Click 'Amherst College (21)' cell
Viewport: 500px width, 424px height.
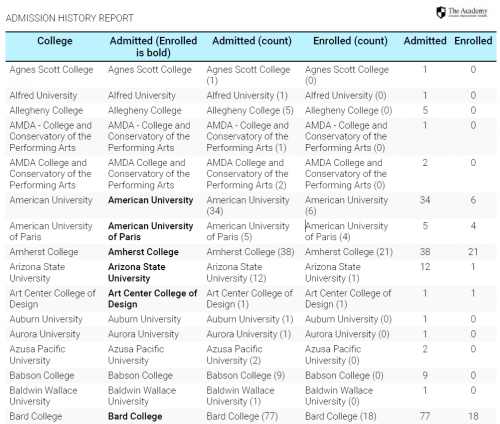click(x=349, y=252)
